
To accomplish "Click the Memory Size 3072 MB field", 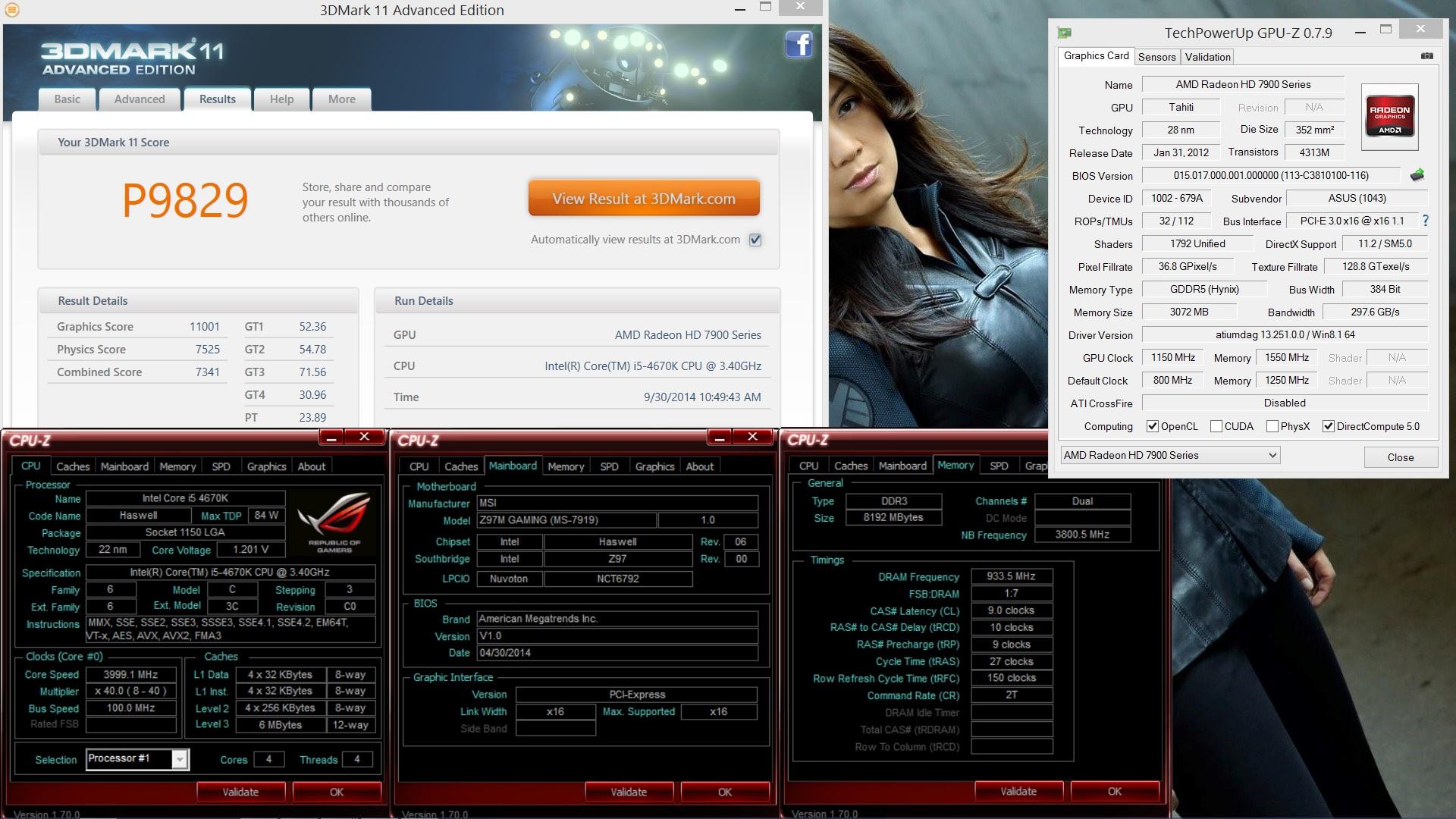I will (x=1188, y=312).
